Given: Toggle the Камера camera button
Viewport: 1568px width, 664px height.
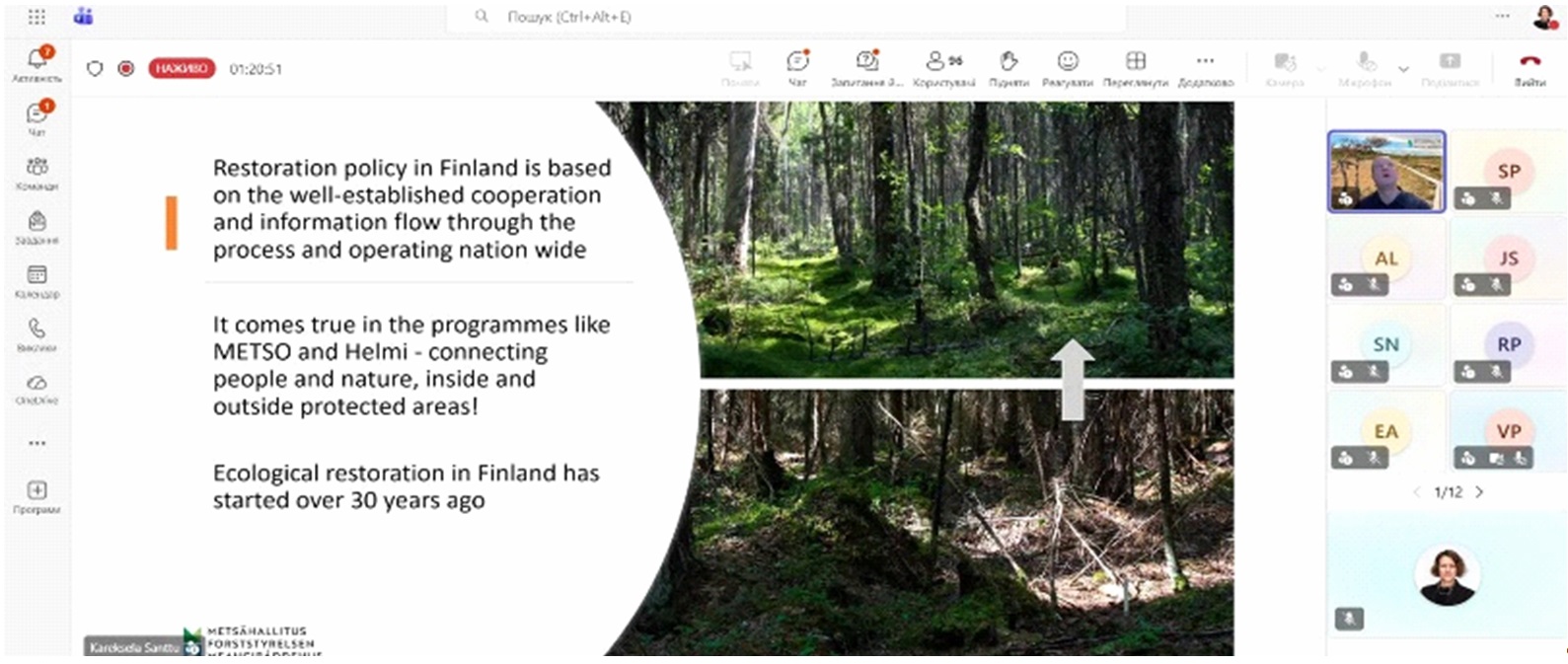Looking at the screenshot, I should coord(1285,68).
